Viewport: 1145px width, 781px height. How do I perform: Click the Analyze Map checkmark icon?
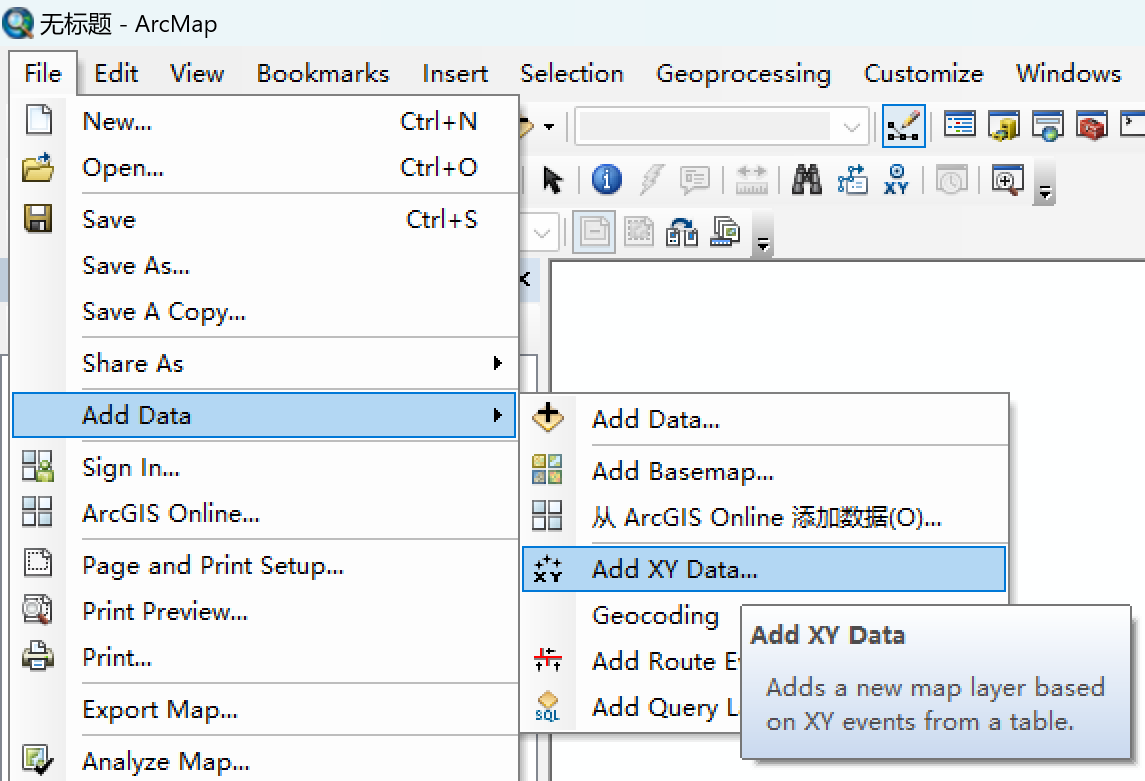click(37, 760)
